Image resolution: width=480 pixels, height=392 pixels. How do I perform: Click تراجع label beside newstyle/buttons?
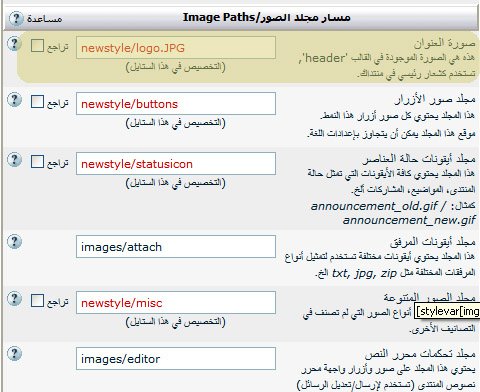coord(58,103)
